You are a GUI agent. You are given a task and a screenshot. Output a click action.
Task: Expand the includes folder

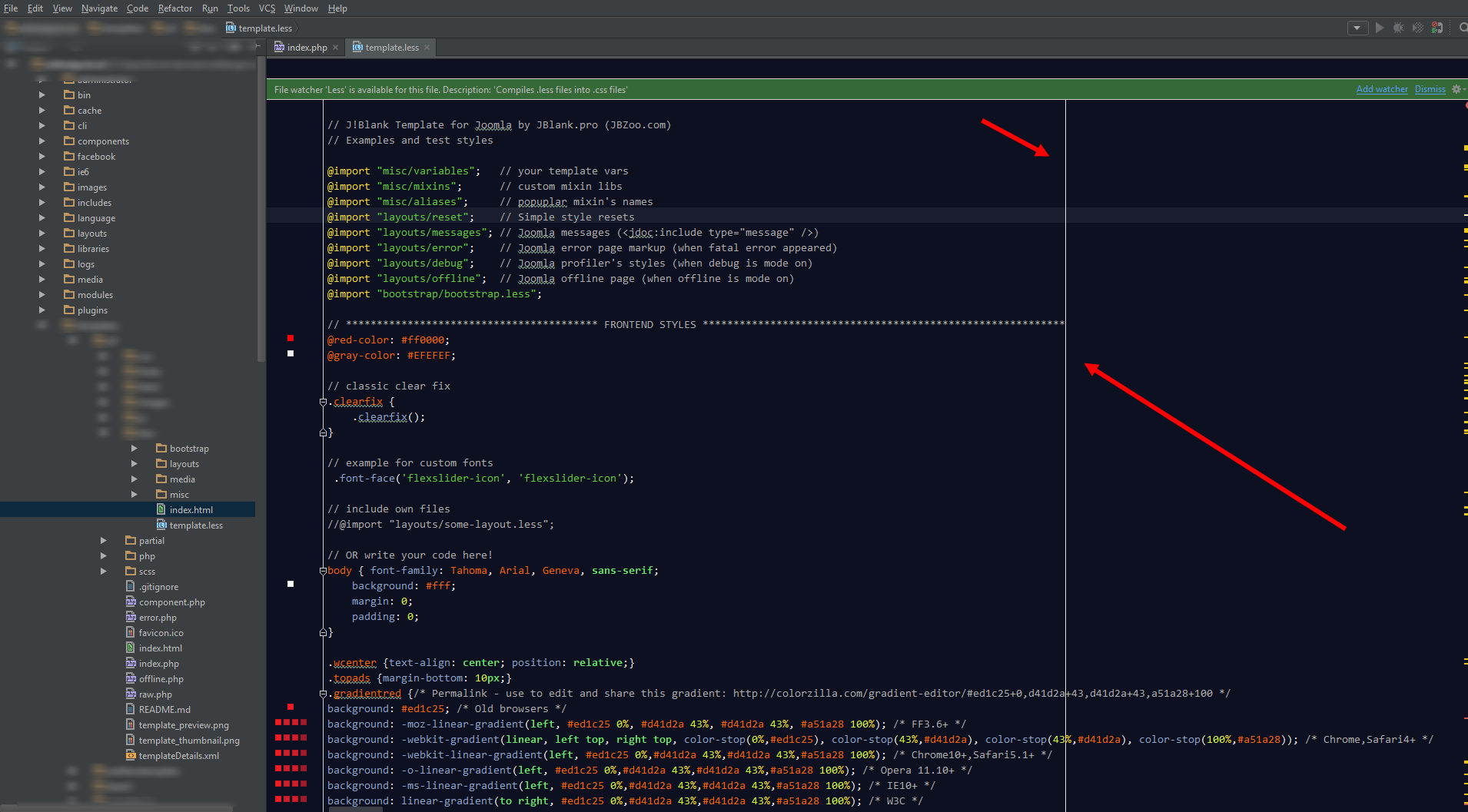click(x=42, y=203)
